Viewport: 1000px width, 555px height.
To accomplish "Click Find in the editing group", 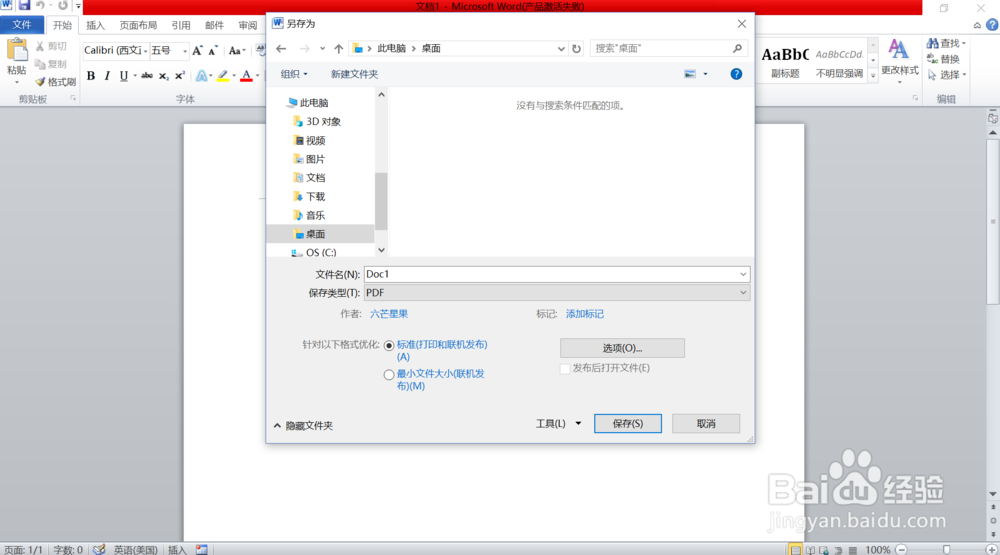I will click(946, 43).
